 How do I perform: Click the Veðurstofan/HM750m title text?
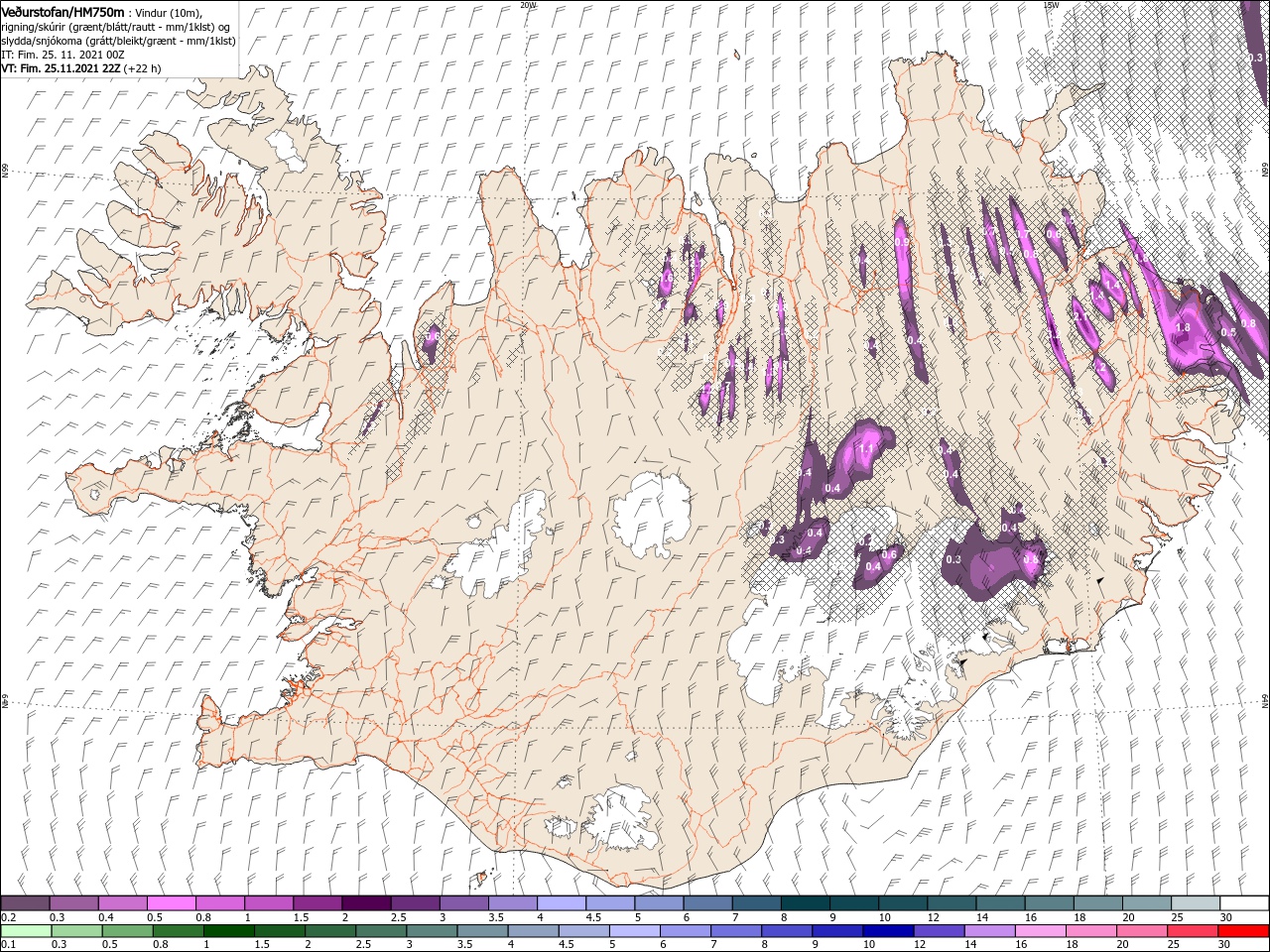63,11
